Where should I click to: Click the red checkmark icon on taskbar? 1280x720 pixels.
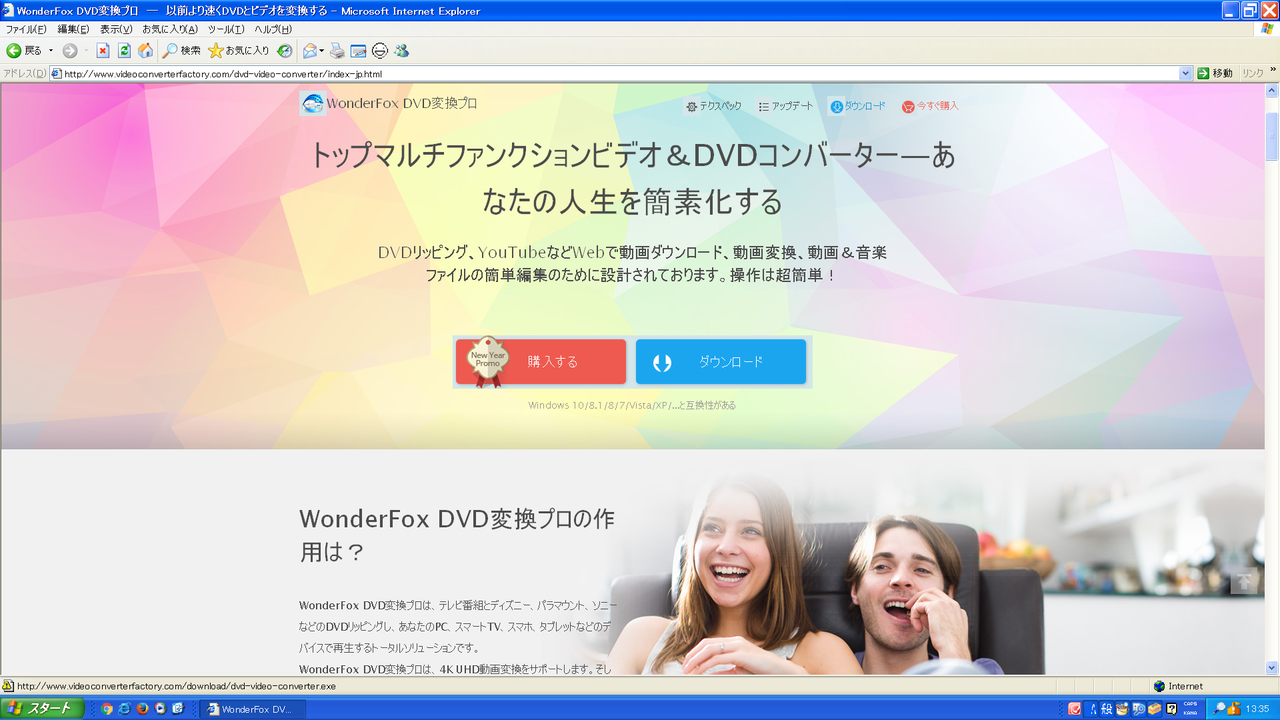pos(1075,709)
